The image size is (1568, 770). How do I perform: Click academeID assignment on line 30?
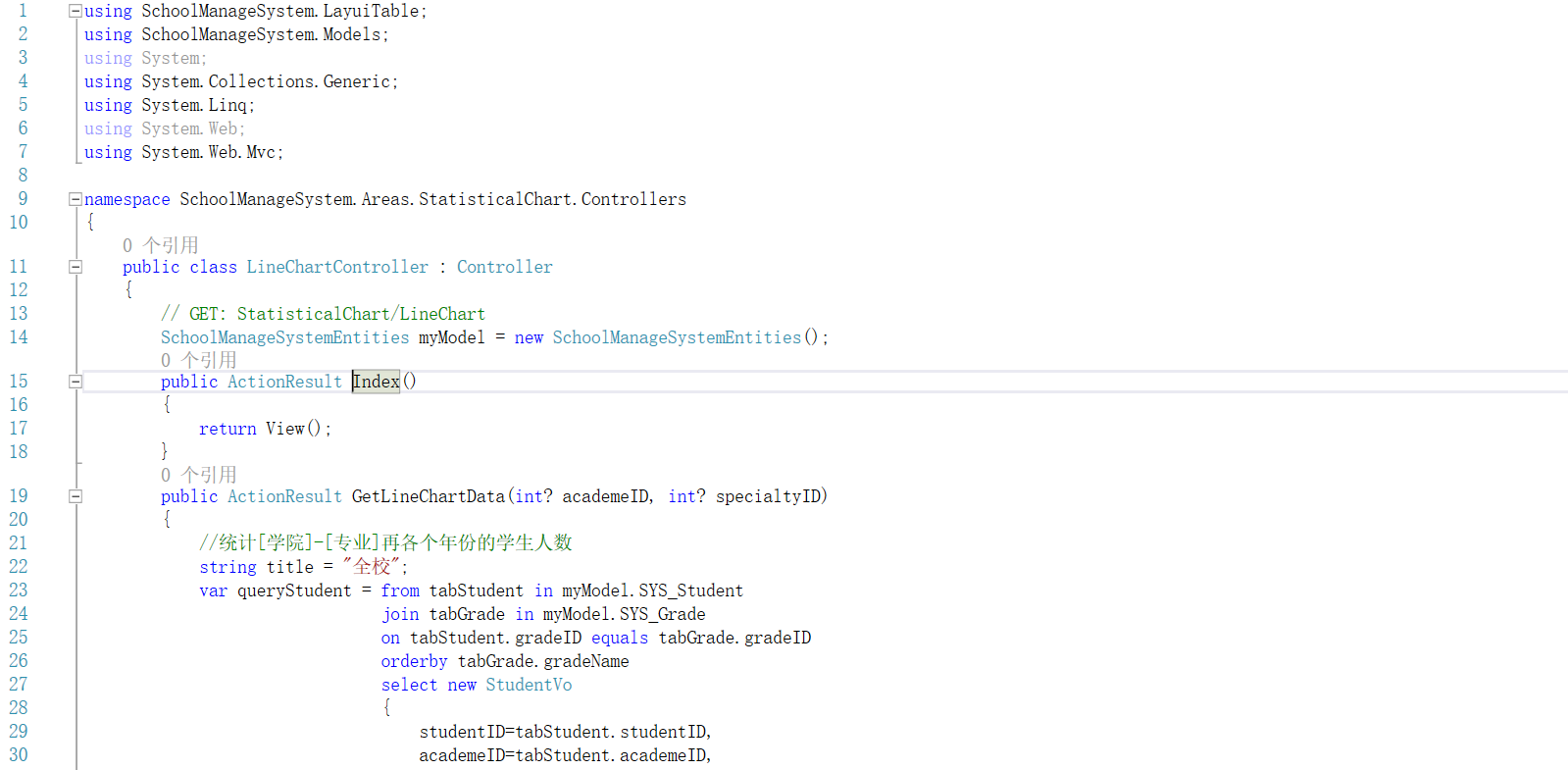tap(565, 755)
